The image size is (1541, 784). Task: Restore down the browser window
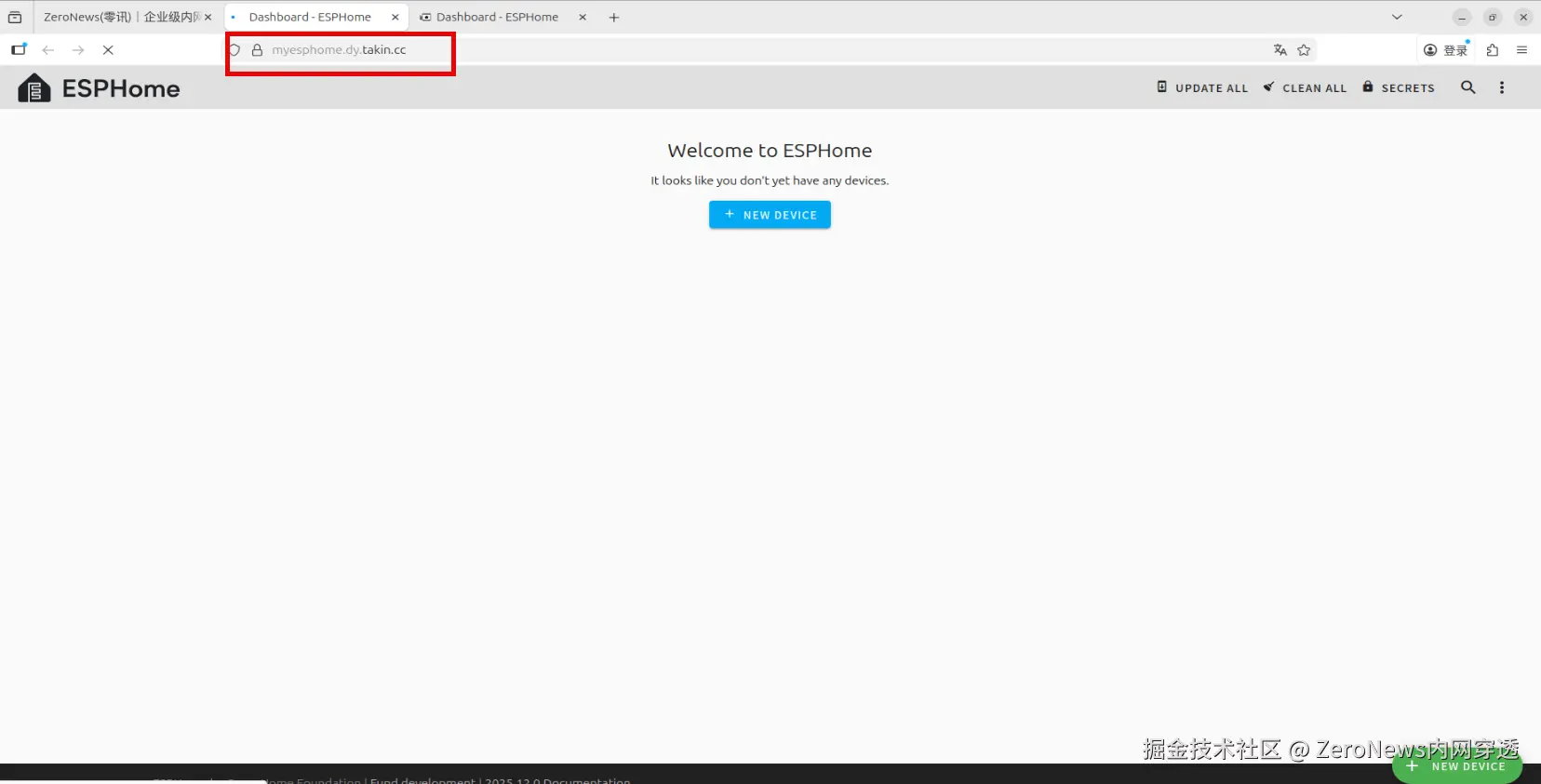[1493, 17]
